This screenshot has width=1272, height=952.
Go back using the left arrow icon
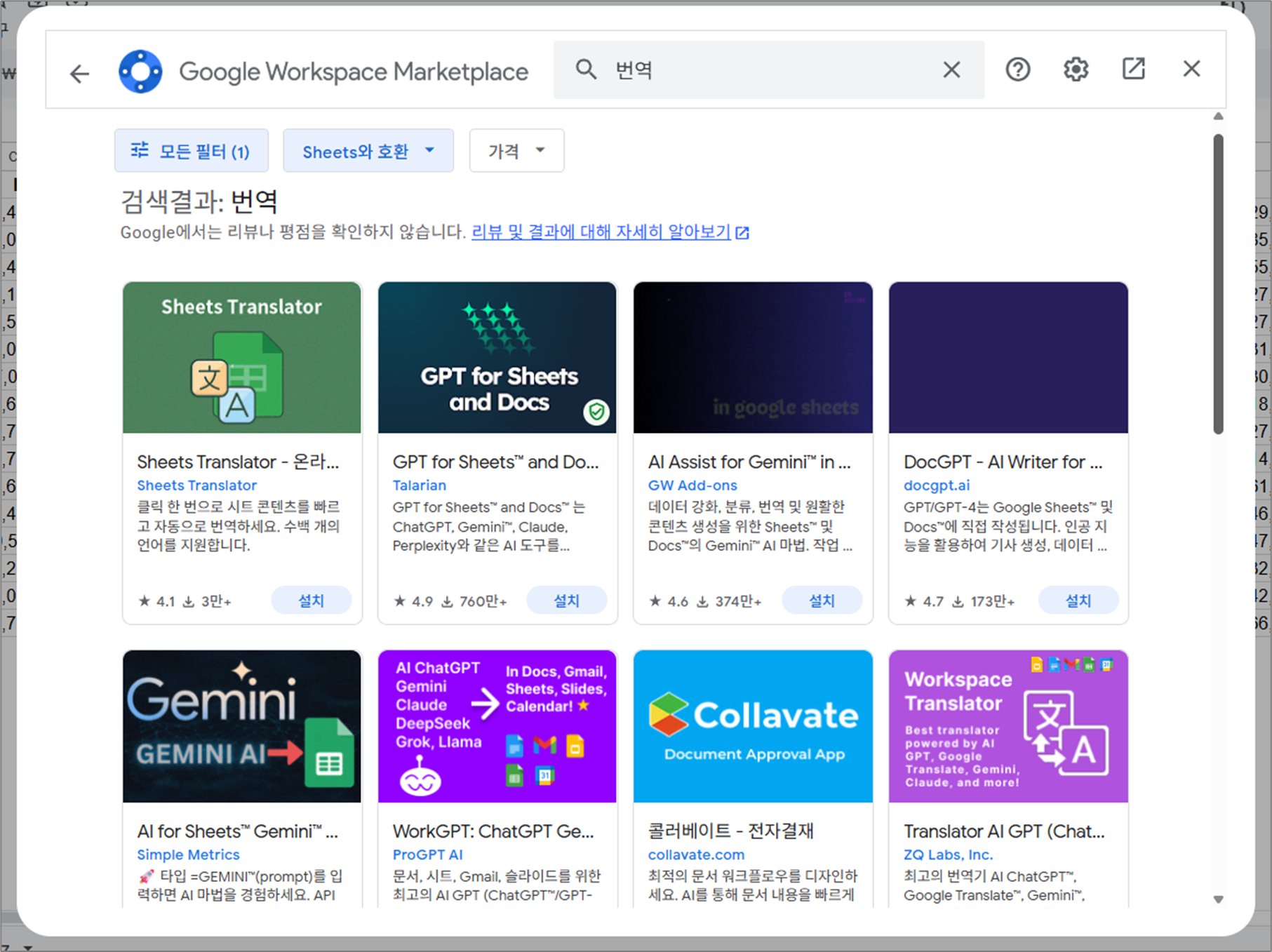point(80,73)
